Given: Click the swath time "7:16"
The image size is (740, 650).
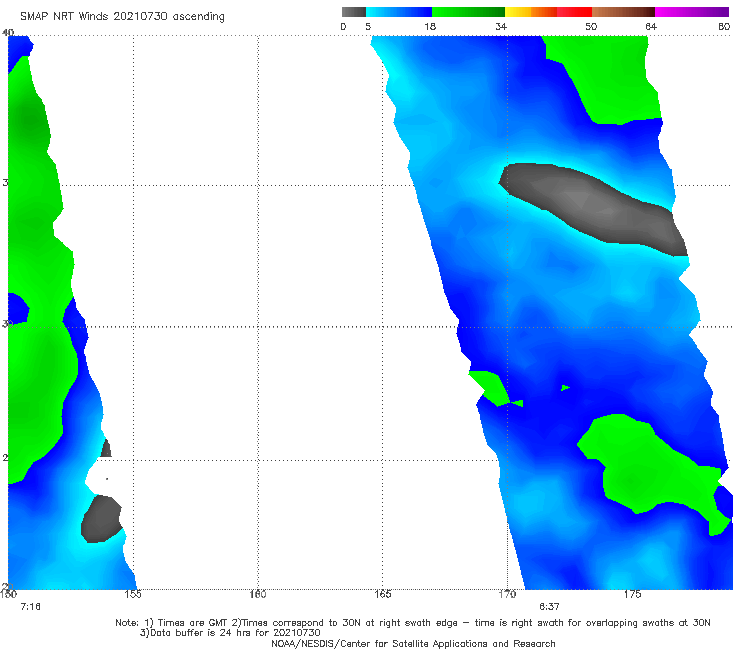Looking at the screenshot, I should (30, 607).
